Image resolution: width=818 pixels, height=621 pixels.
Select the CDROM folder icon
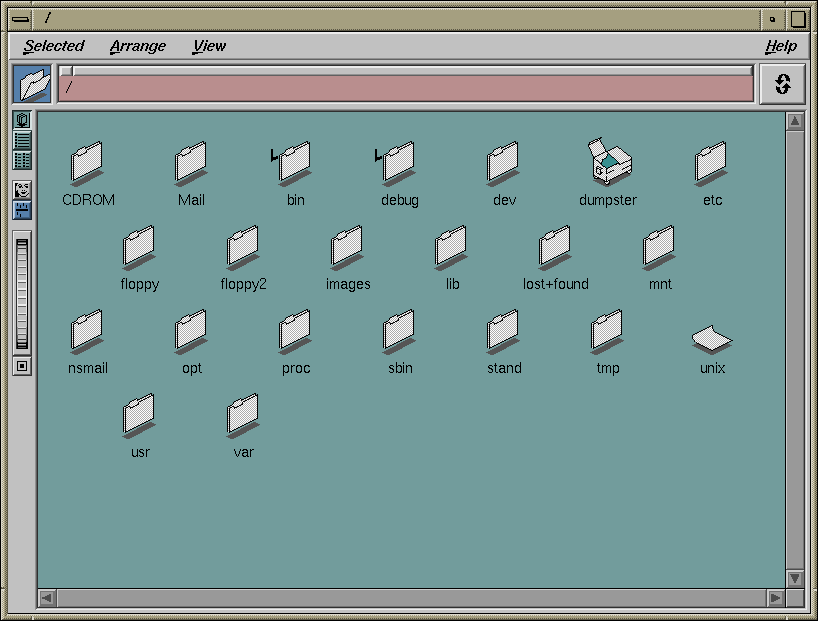coord(88,163)
